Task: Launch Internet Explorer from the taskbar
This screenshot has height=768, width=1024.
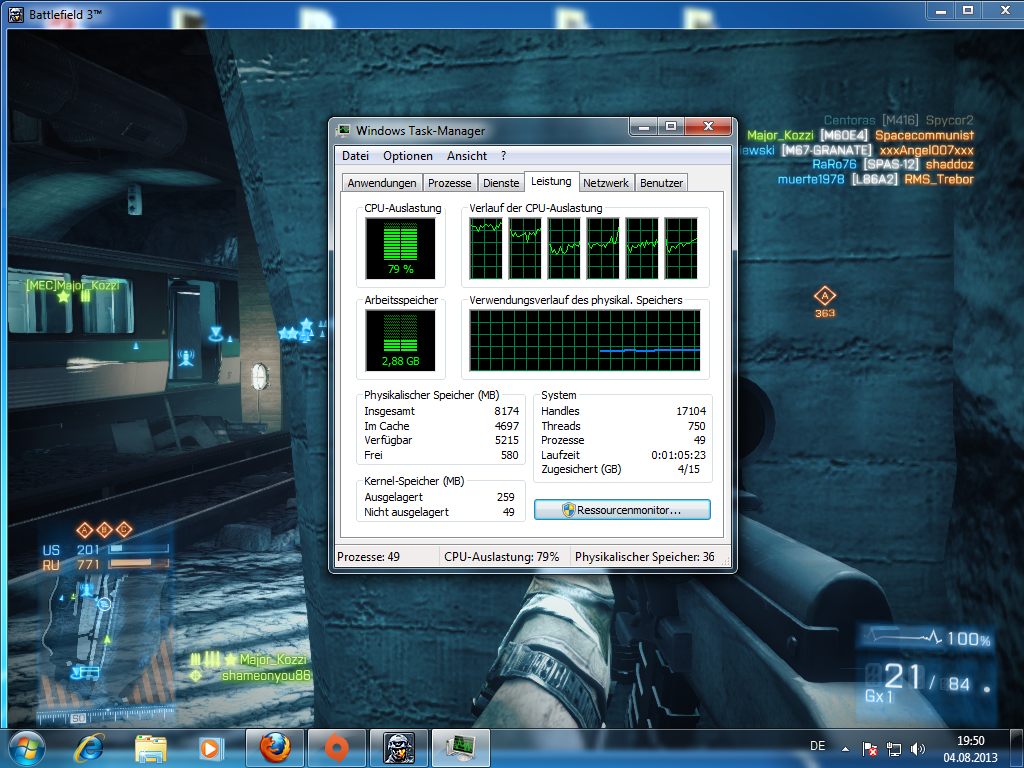Action: tap(89, 748)
